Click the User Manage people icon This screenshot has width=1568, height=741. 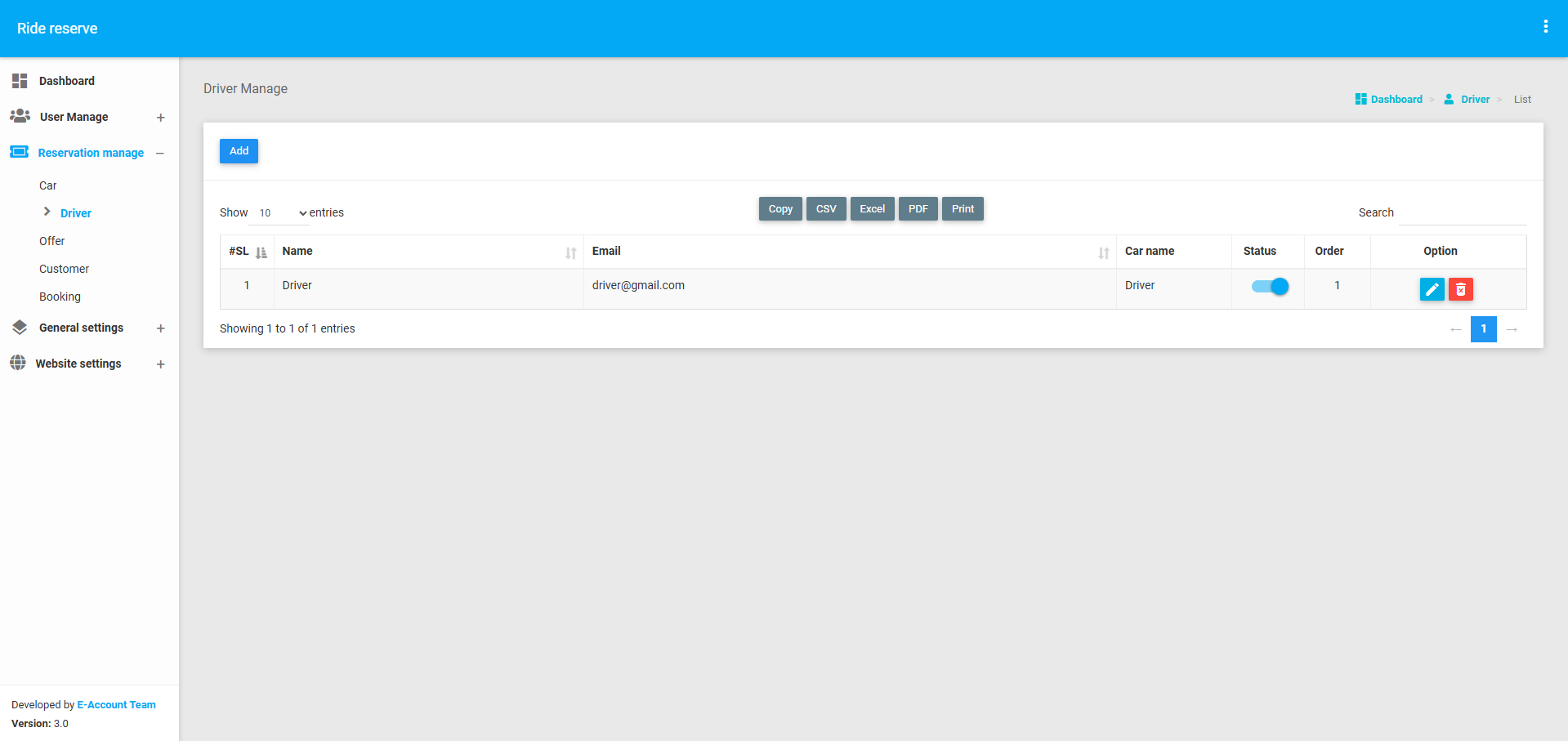tap(20, 116)
